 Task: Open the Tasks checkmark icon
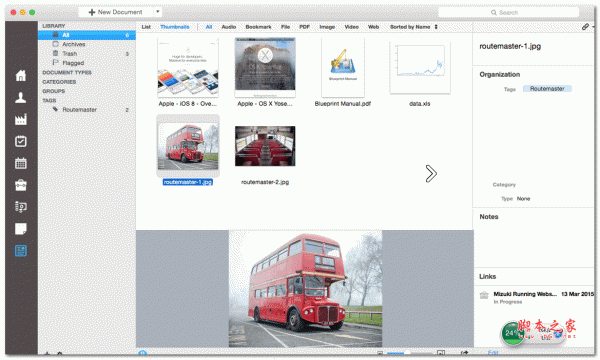pyautogui.click(x=21, y=141)
